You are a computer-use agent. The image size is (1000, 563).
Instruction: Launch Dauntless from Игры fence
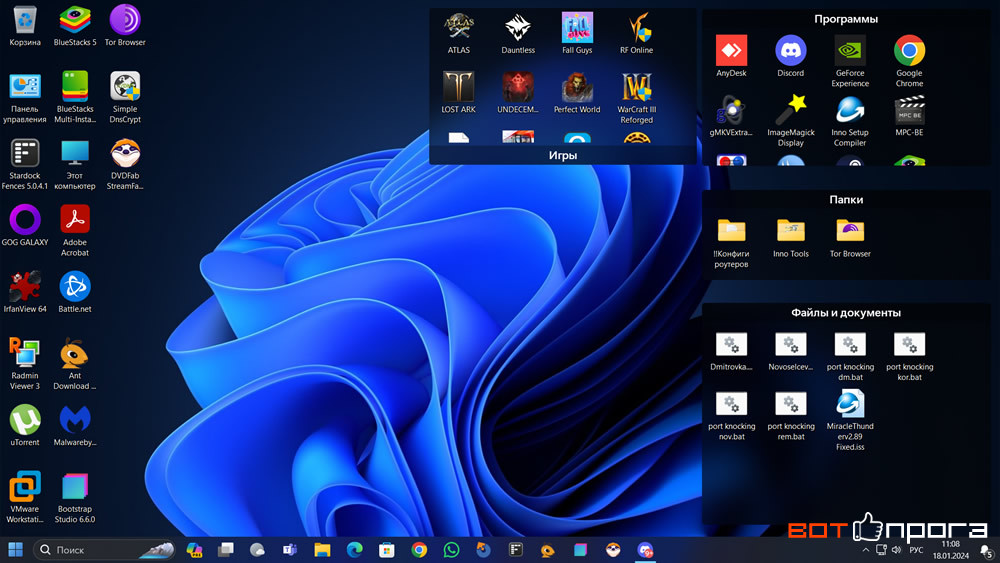[518, 34]
